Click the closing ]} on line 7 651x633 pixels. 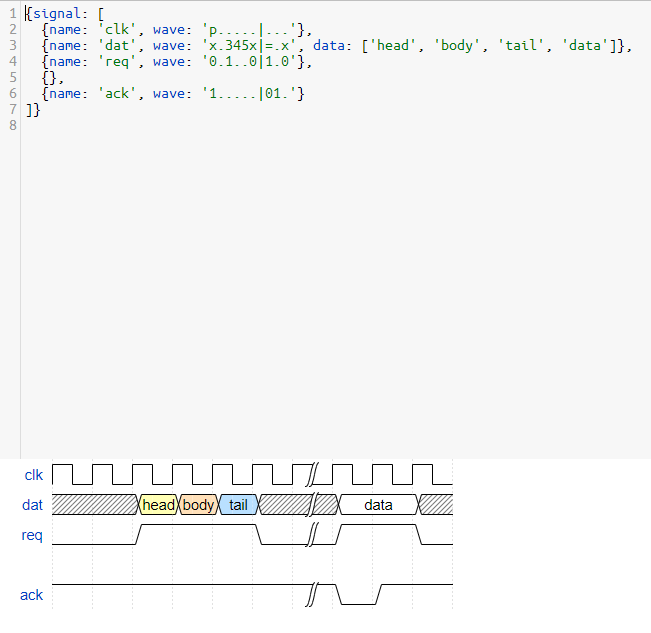click(x=33, y=110)
